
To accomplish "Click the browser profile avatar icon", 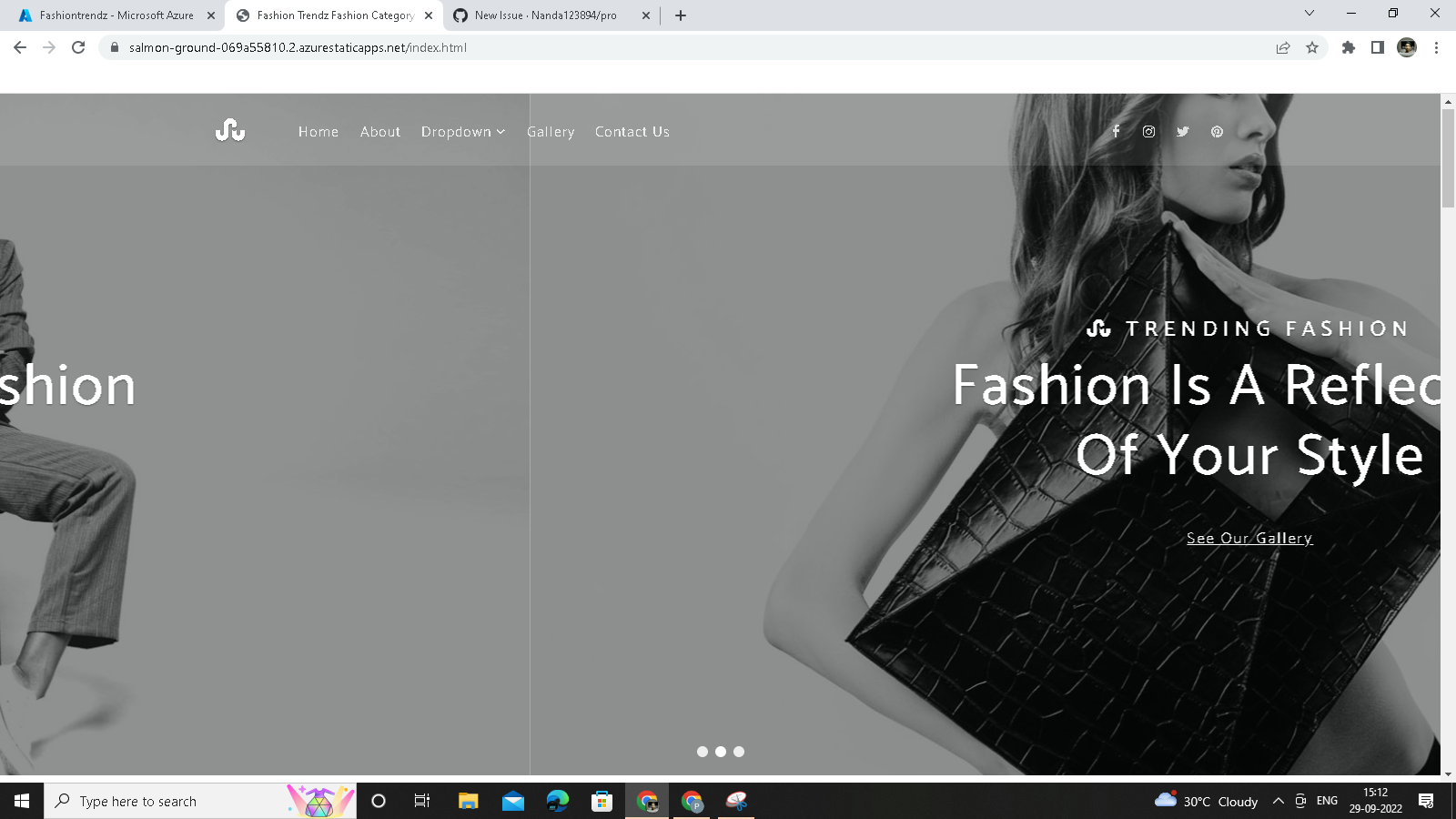I will coord(1407,47).
